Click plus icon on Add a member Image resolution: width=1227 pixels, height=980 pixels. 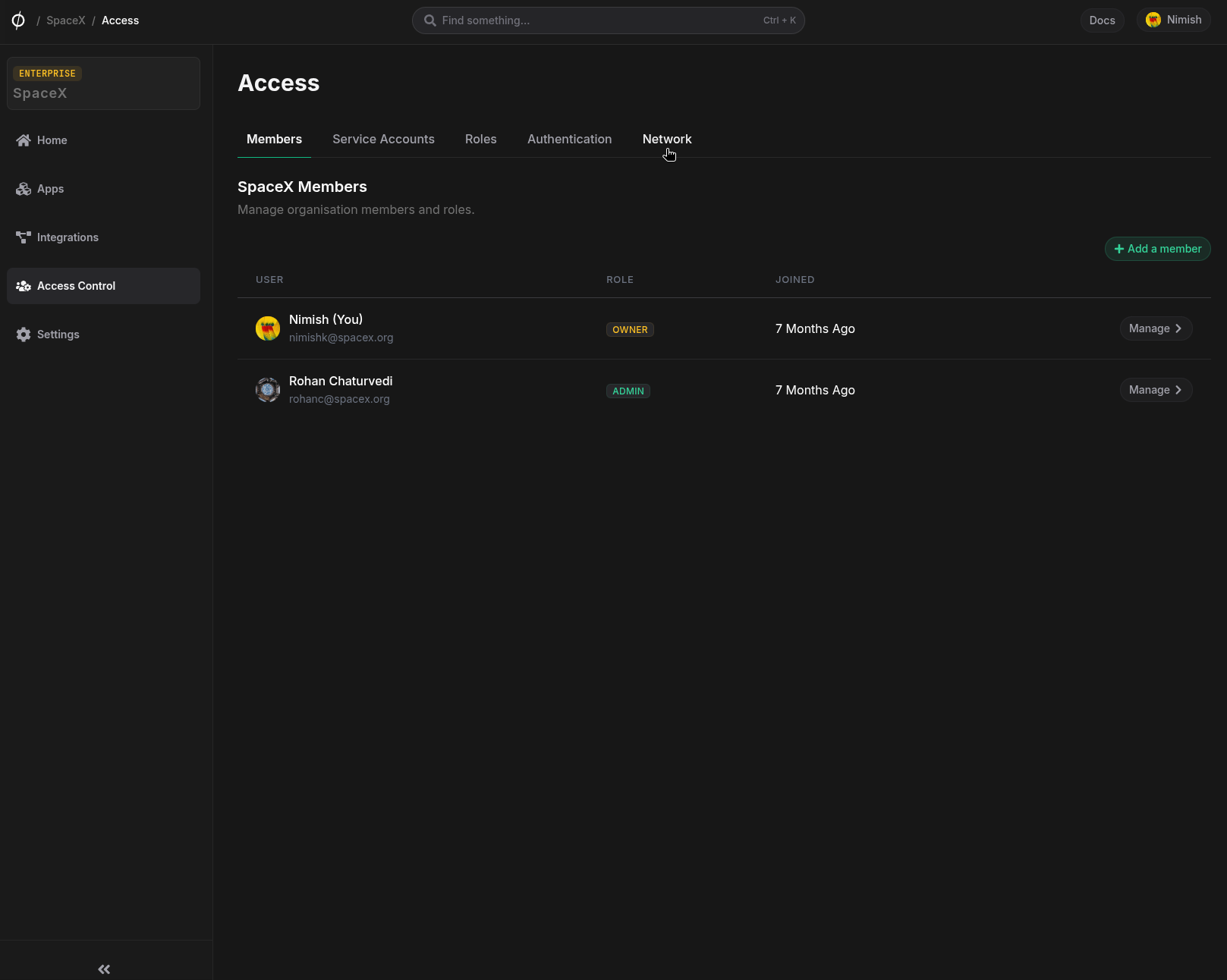point(1118,249)
